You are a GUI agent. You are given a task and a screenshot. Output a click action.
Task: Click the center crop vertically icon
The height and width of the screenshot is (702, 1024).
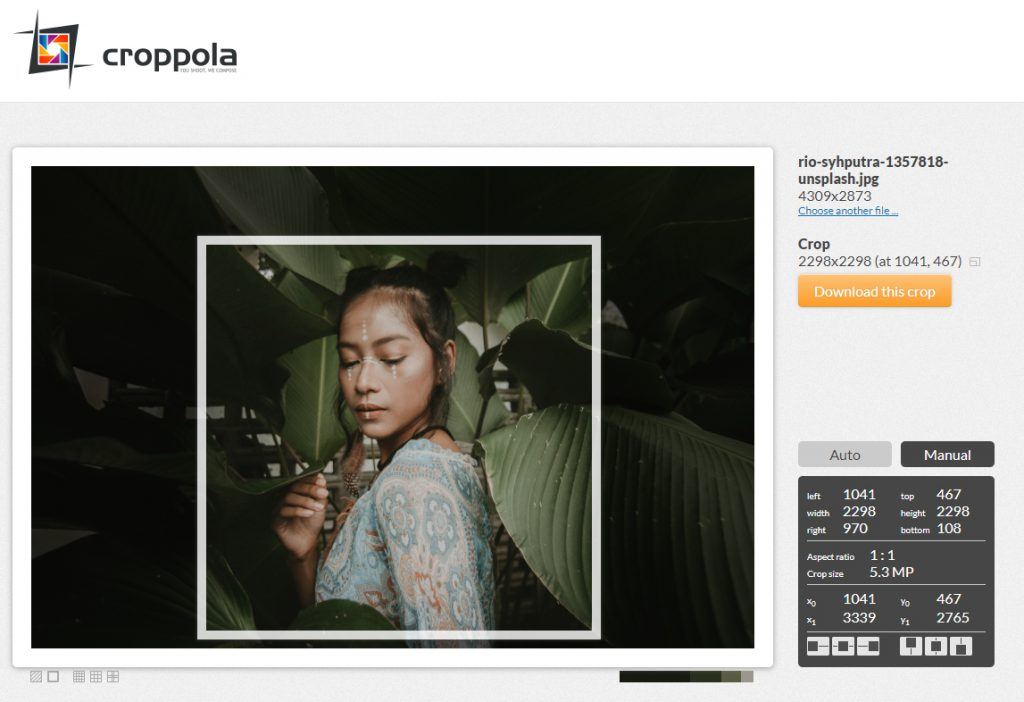tap(936, 646)
